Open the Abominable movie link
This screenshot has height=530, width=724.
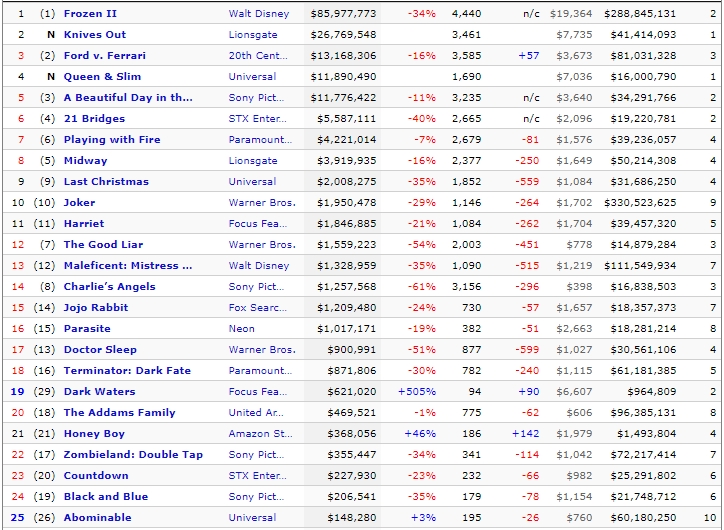click(97, 518)
